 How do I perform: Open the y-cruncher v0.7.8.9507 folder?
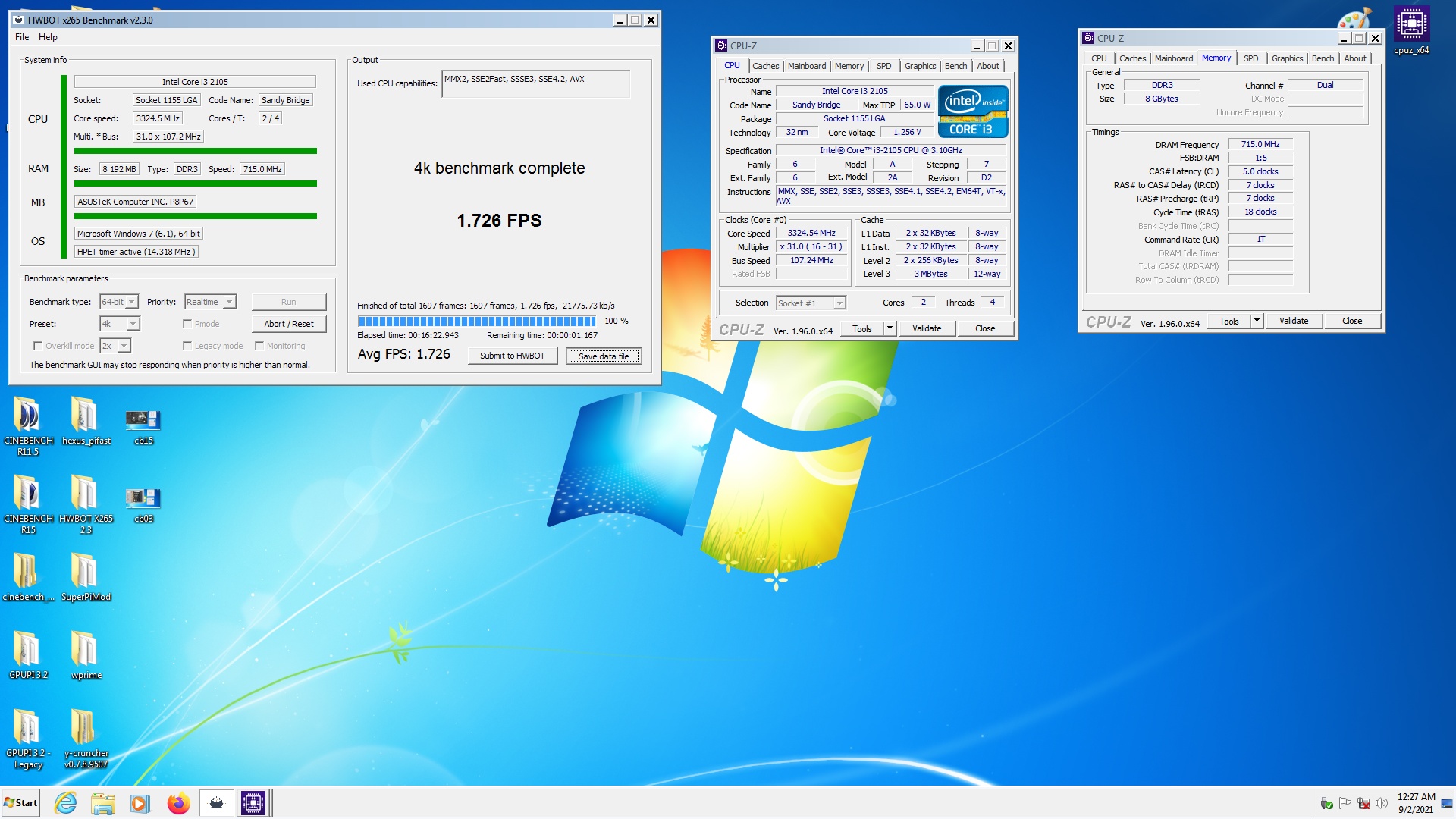86,739
